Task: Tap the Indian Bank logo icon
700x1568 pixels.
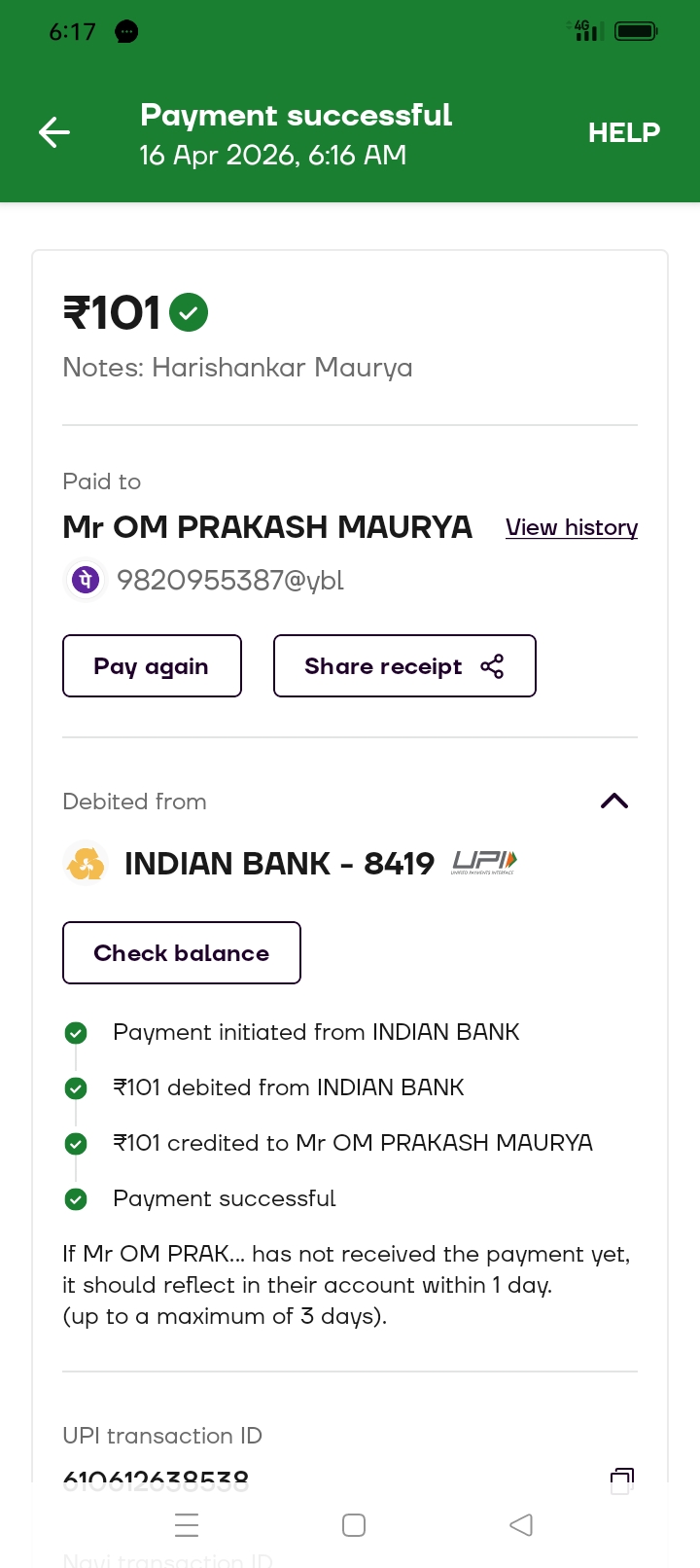Action: 86,863
